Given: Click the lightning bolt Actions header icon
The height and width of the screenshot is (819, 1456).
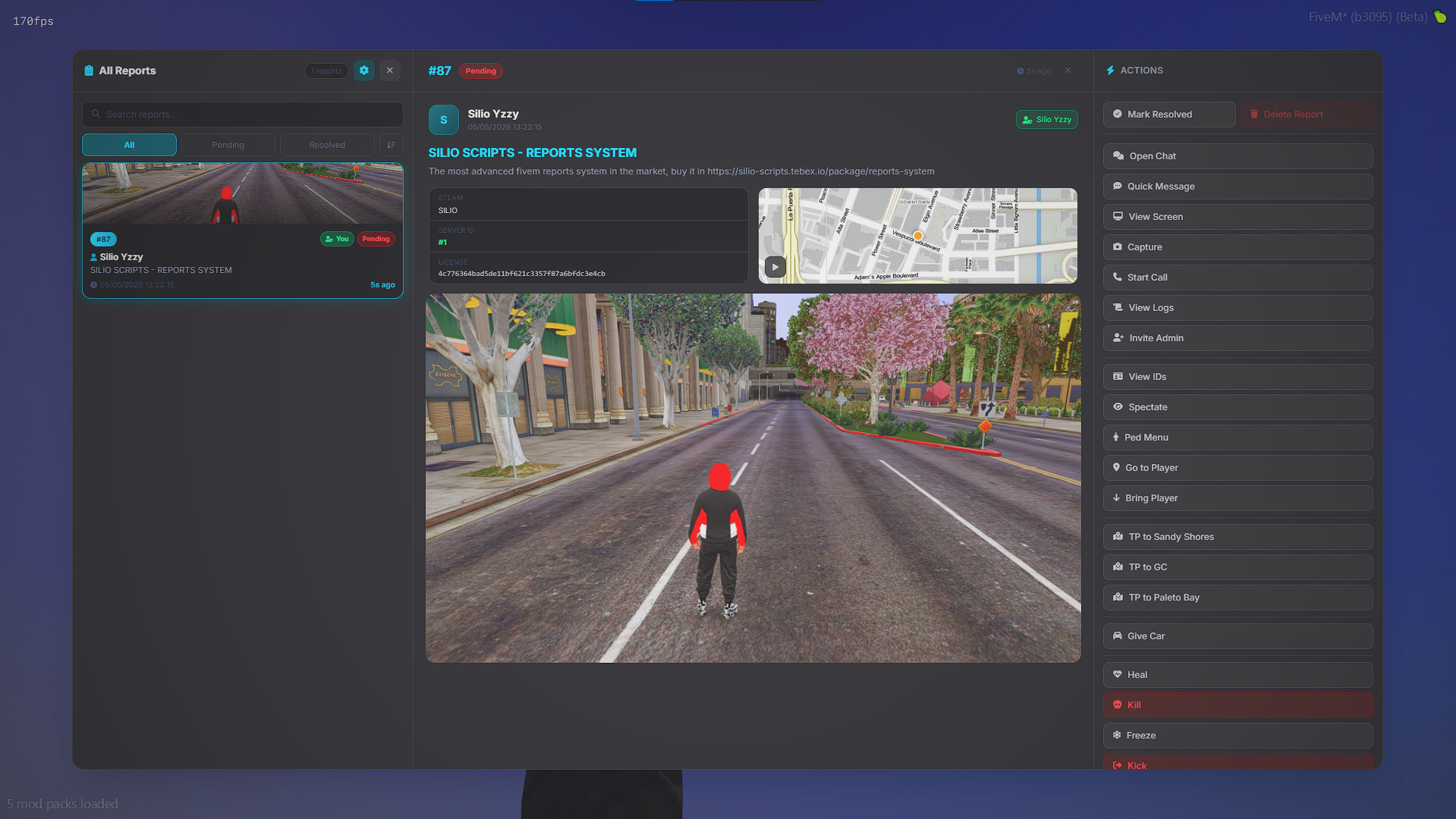Looking at the screenshot, I should 1111,71.
